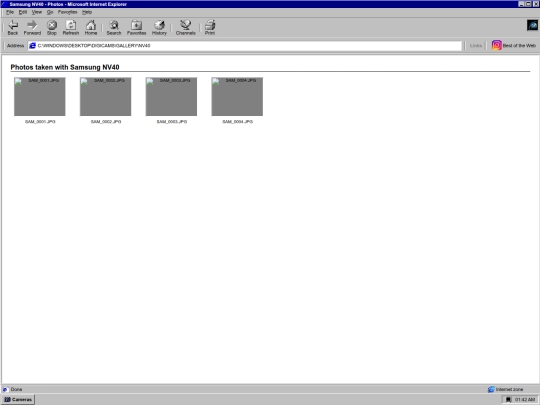Click the taskbar clock

[x=525, y=399]
